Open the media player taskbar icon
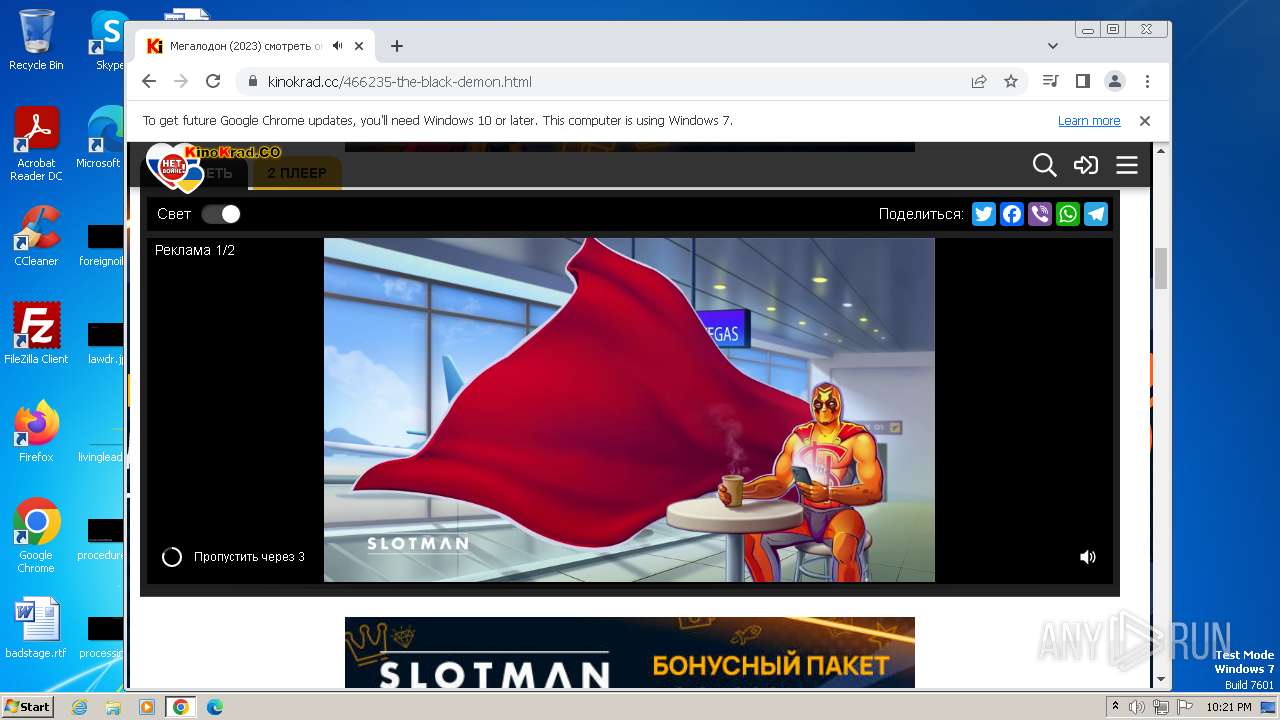 pos(147,707)
